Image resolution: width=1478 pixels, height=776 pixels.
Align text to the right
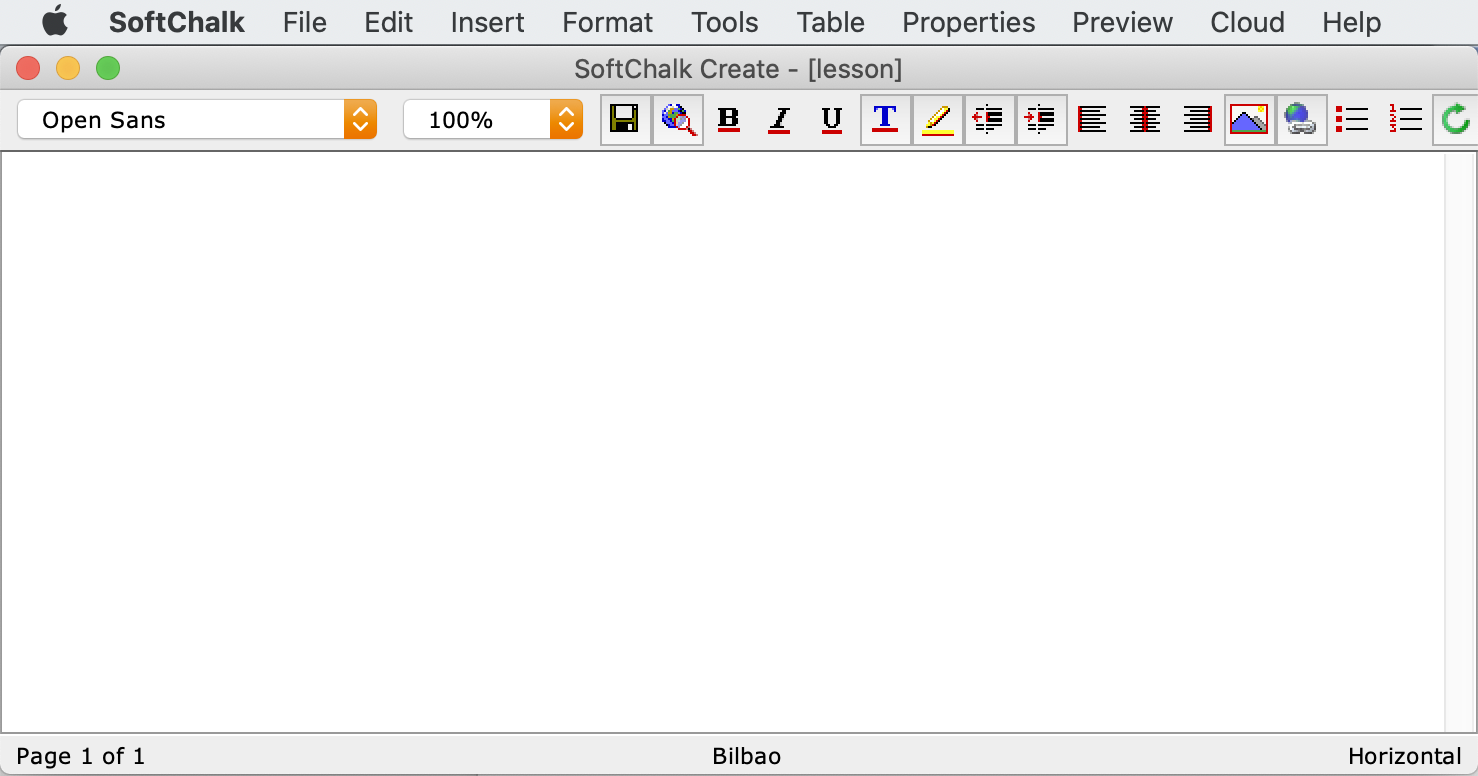pos(1197,120)
